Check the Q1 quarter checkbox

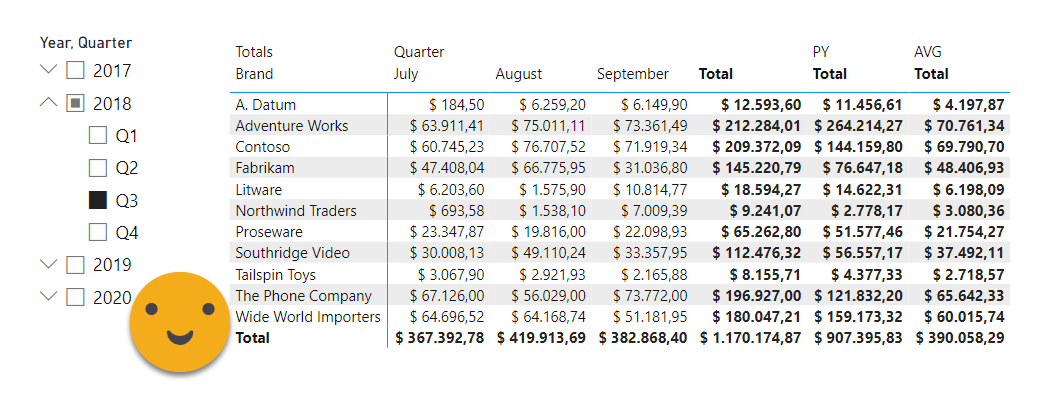tap(98, 136)
